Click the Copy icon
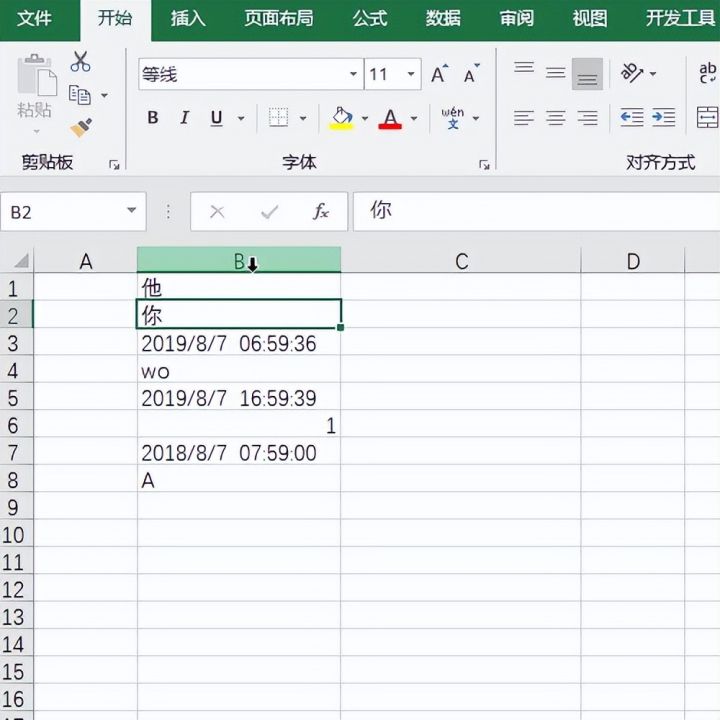The height and width of the screenshot is (720, 720). point(79,95)
